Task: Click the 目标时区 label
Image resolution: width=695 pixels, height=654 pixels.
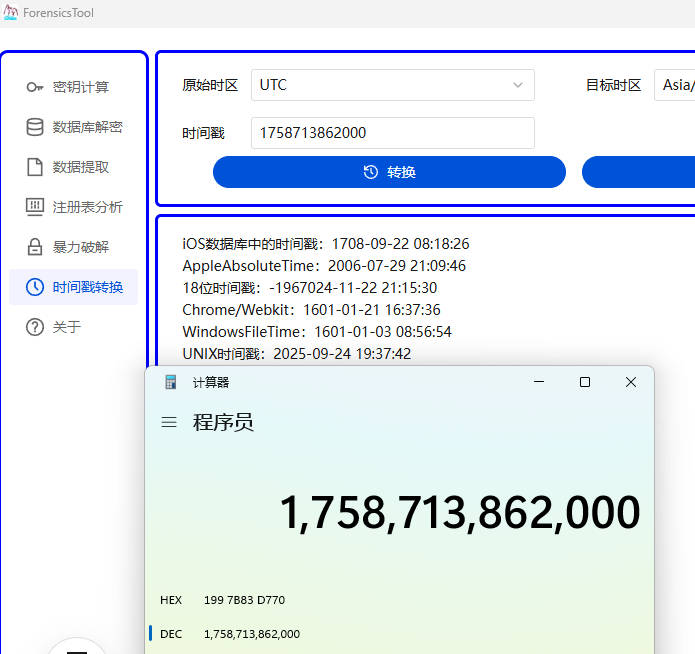Action: (x=613, y=85)
